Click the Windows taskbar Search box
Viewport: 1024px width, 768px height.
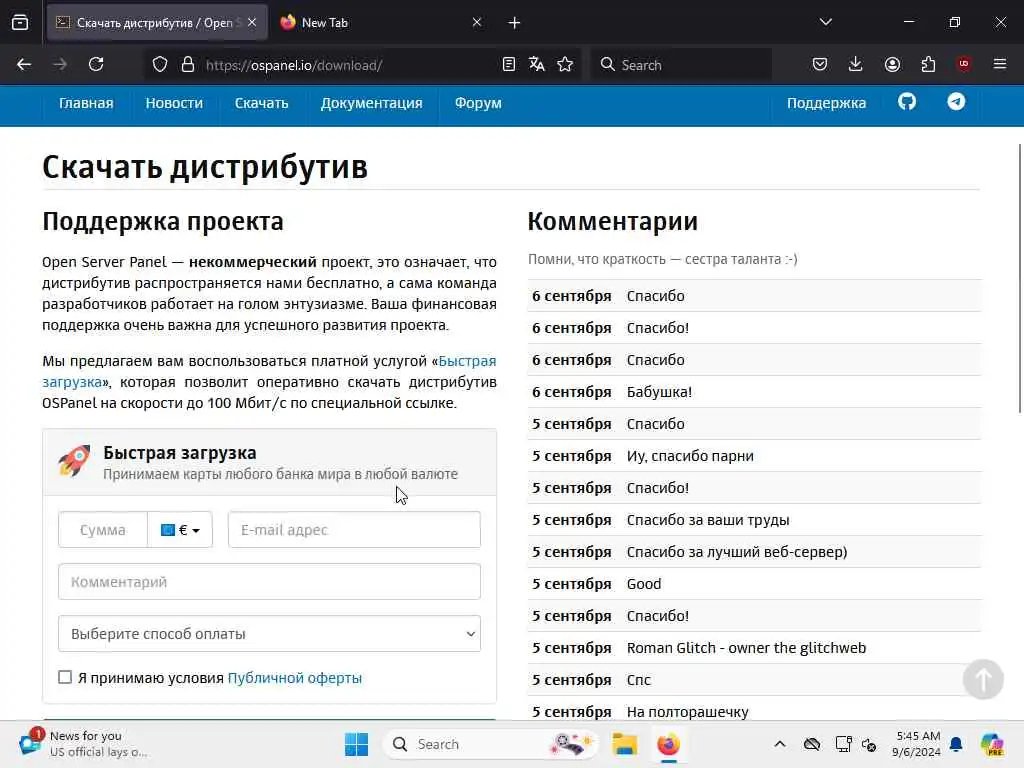coord(490,744)
